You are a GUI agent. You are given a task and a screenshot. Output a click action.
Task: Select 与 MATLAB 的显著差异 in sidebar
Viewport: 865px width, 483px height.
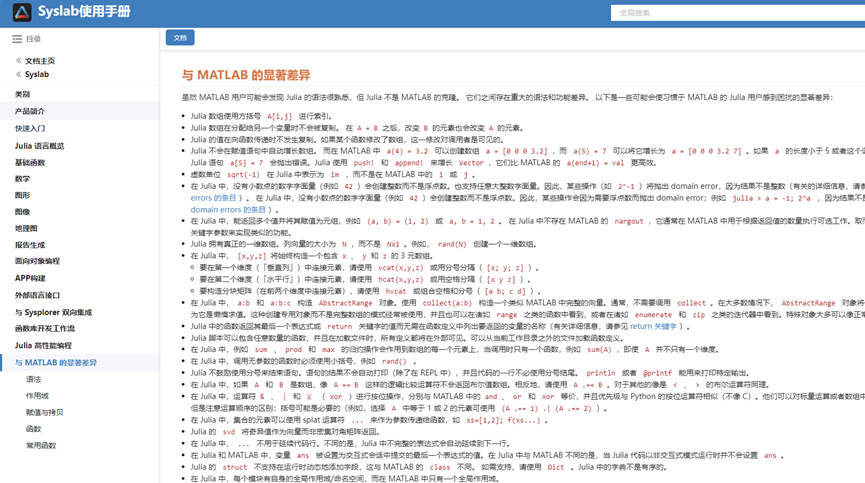click(56, 362)
